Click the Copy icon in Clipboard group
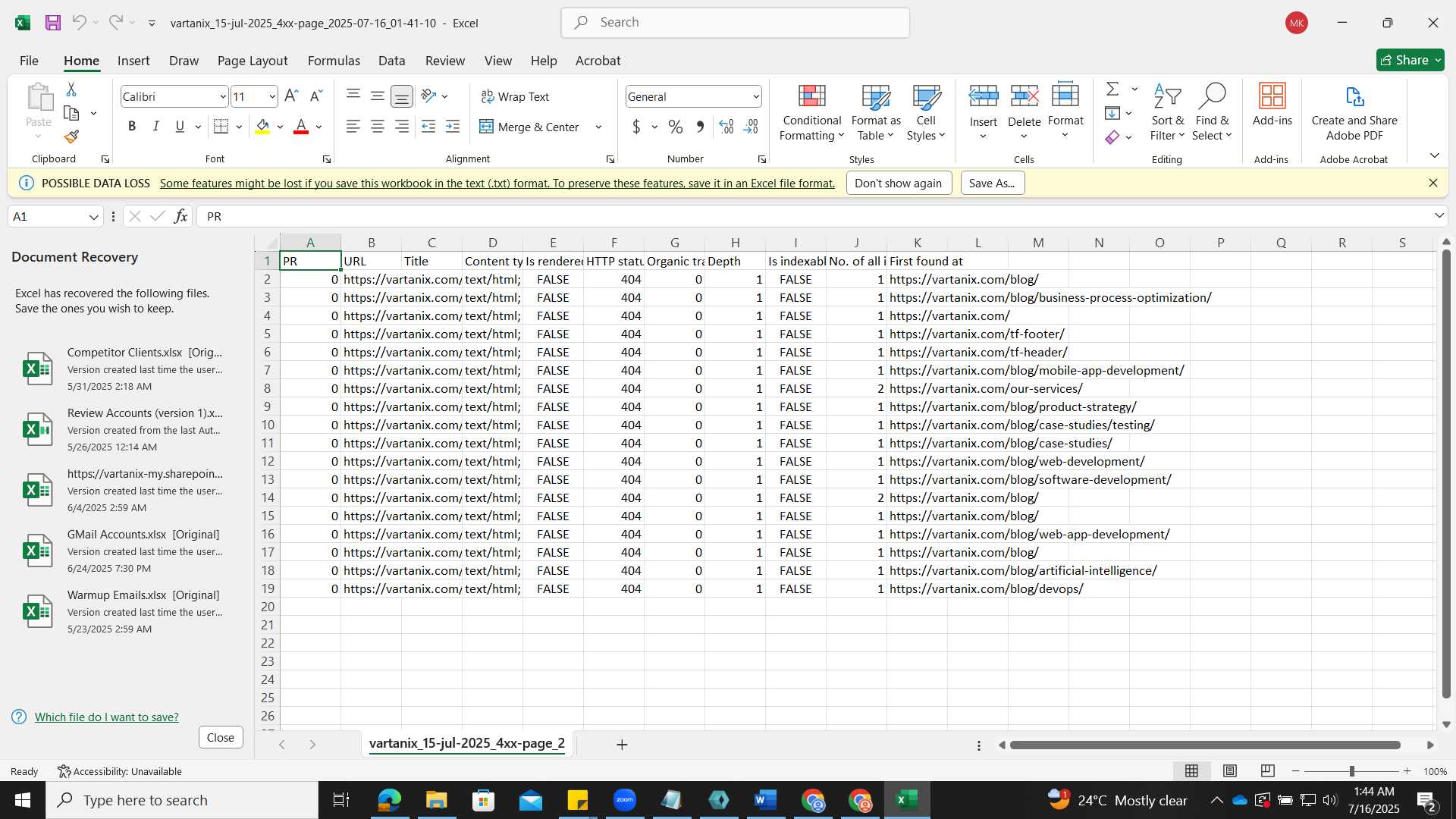1456x819 pixels. click(71, 114)
